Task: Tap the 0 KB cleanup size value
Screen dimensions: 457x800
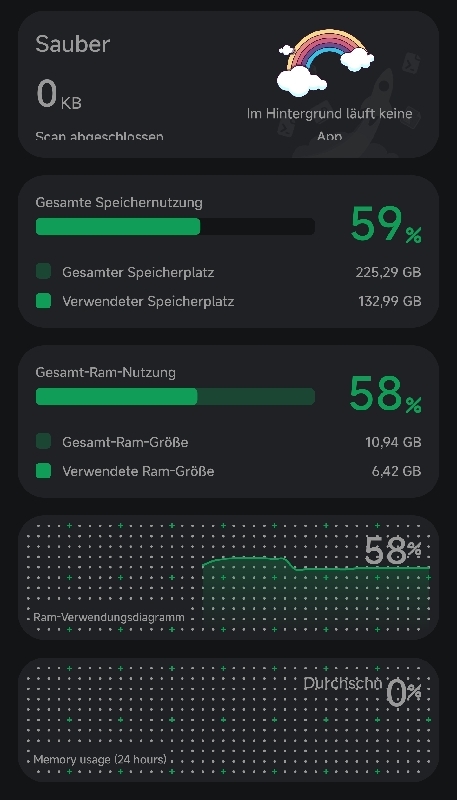Action: pyautogui.click(x=59, y=95)
